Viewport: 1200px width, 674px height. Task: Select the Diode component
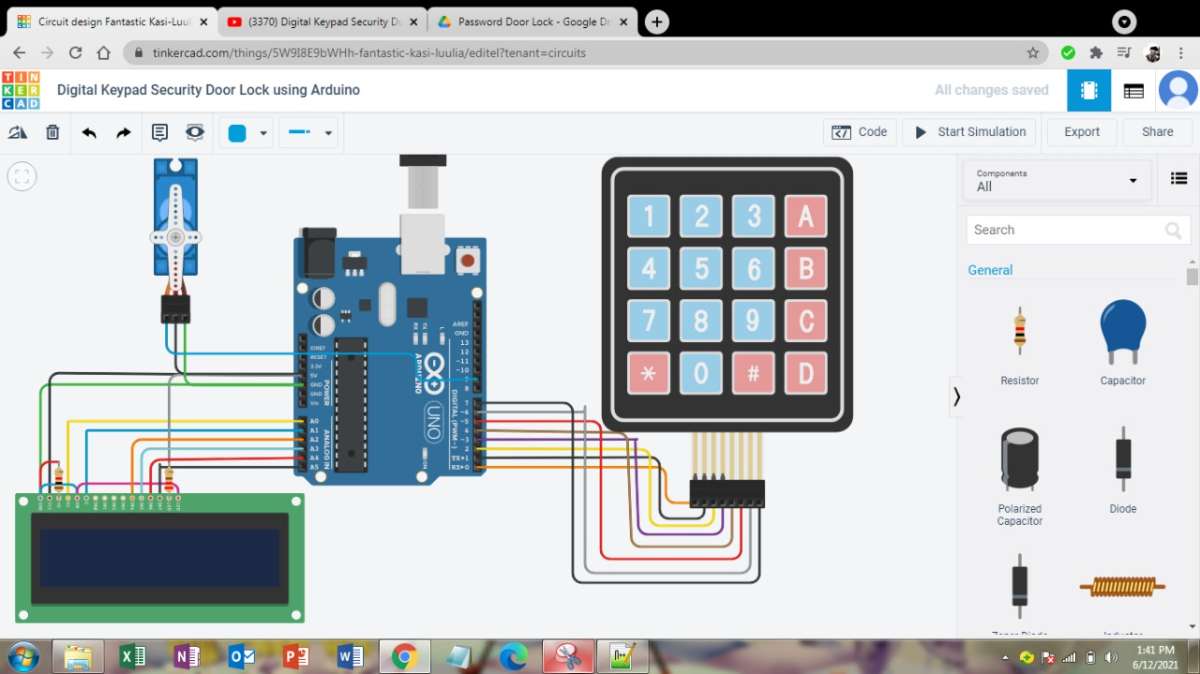(x=1122, y=470)
